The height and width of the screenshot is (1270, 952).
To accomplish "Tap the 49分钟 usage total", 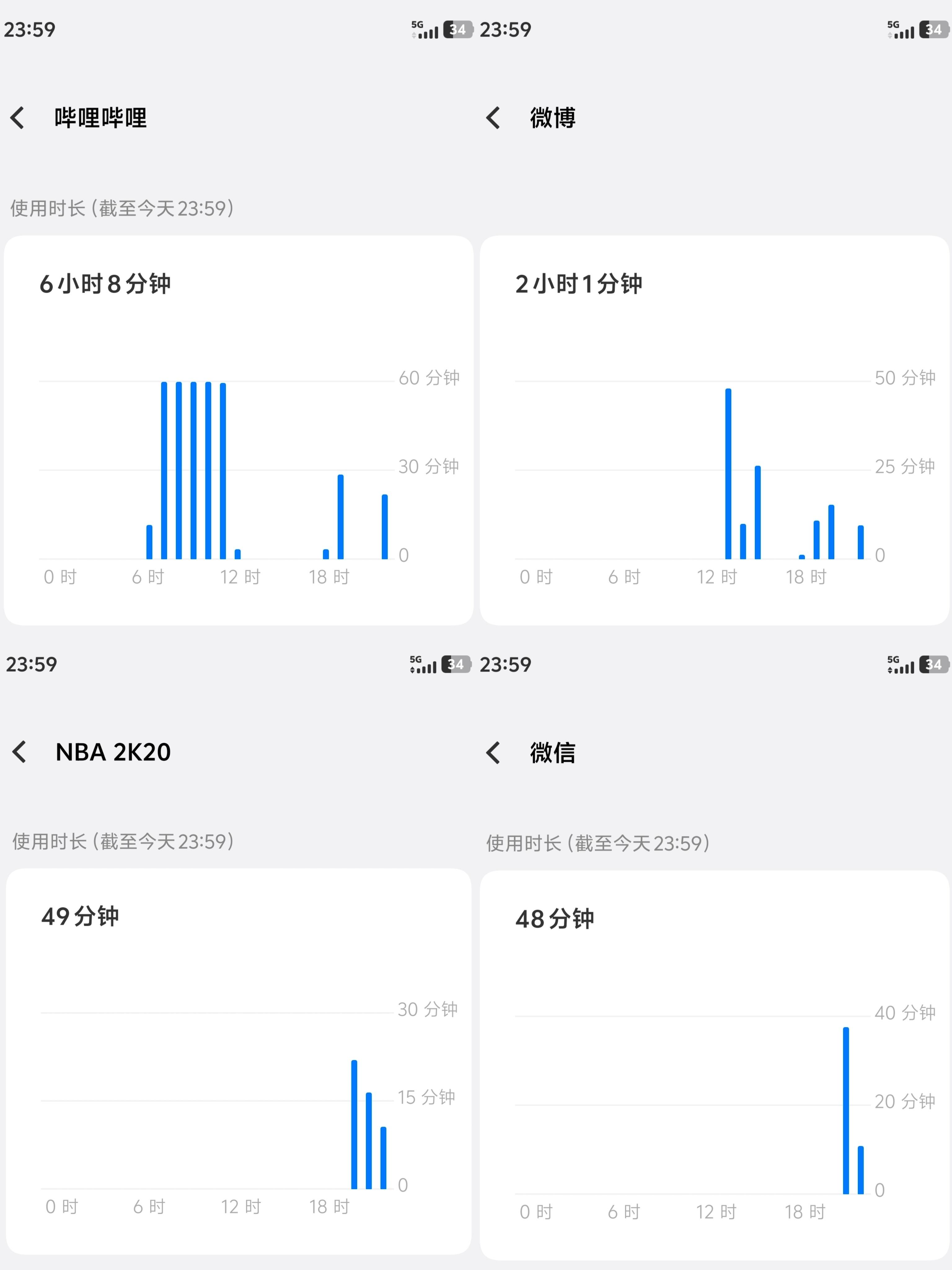I will tap(80, 916).
